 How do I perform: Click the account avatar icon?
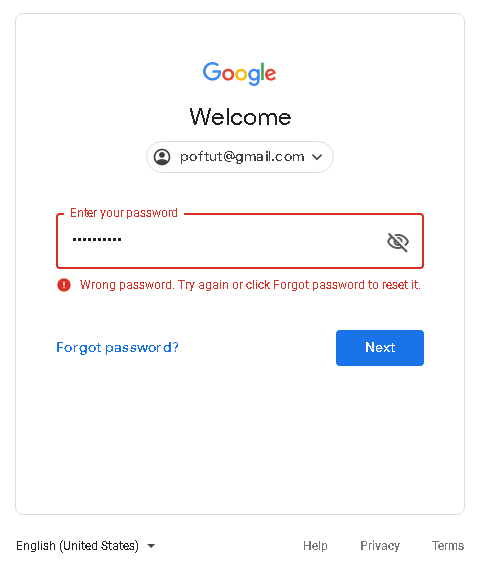(x=162, y=157)
